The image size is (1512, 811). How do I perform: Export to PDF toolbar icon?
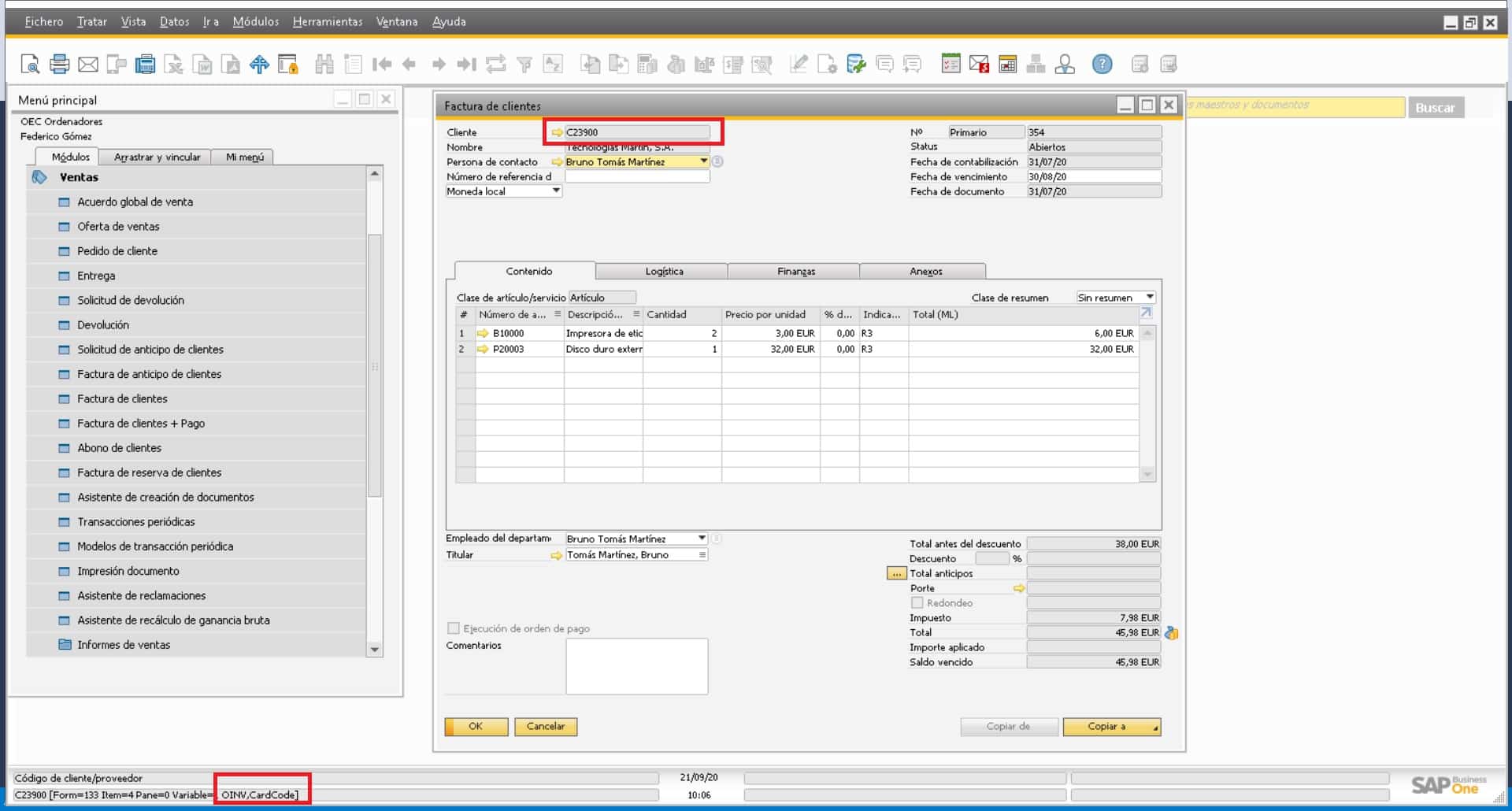pyautogui.click(x=231, y=65)
